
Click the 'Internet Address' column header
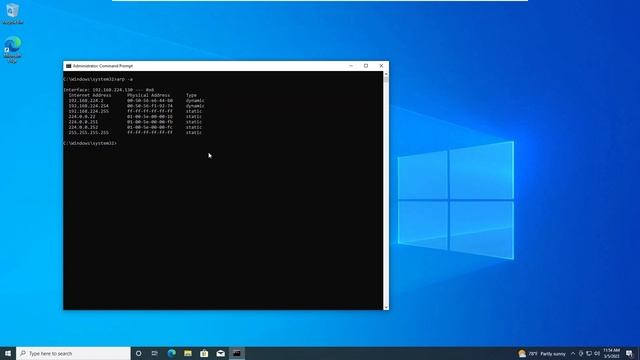tap(90, 95)
